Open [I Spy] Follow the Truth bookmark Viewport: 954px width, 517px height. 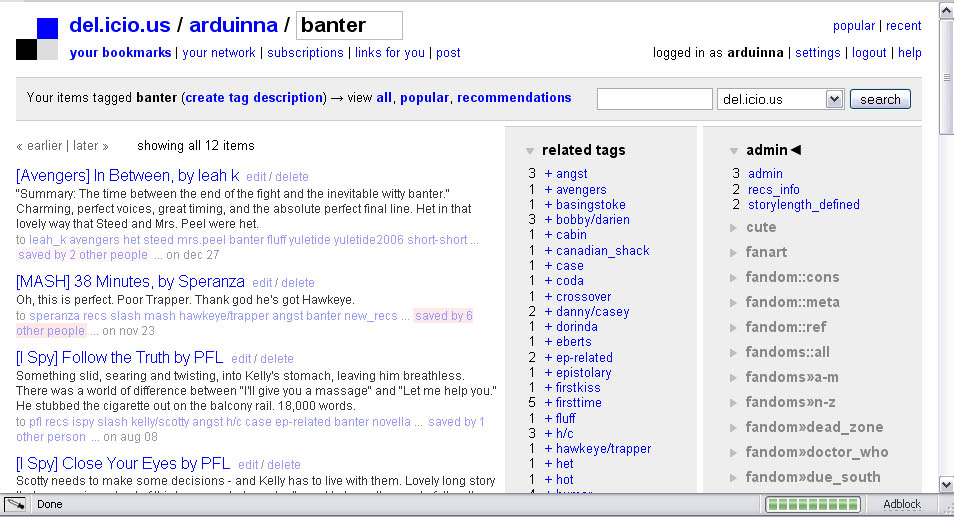[x=119, y=358]
